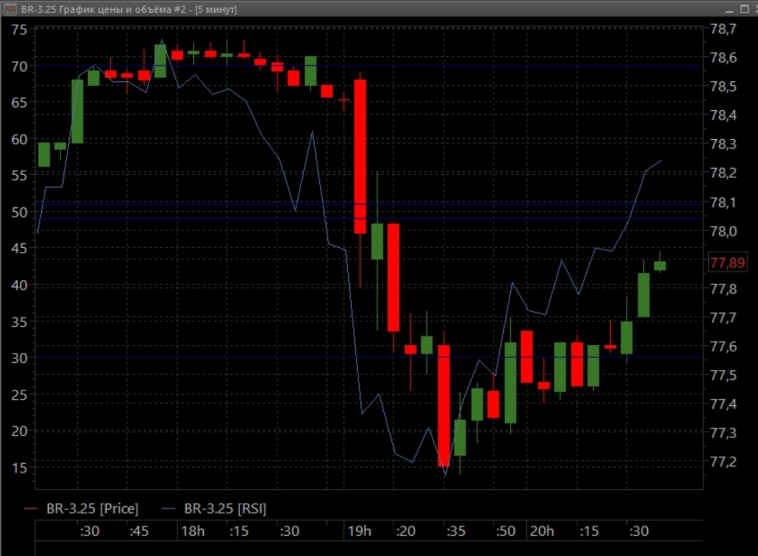Click the 78,7 price axis label

tap(722, 30)
